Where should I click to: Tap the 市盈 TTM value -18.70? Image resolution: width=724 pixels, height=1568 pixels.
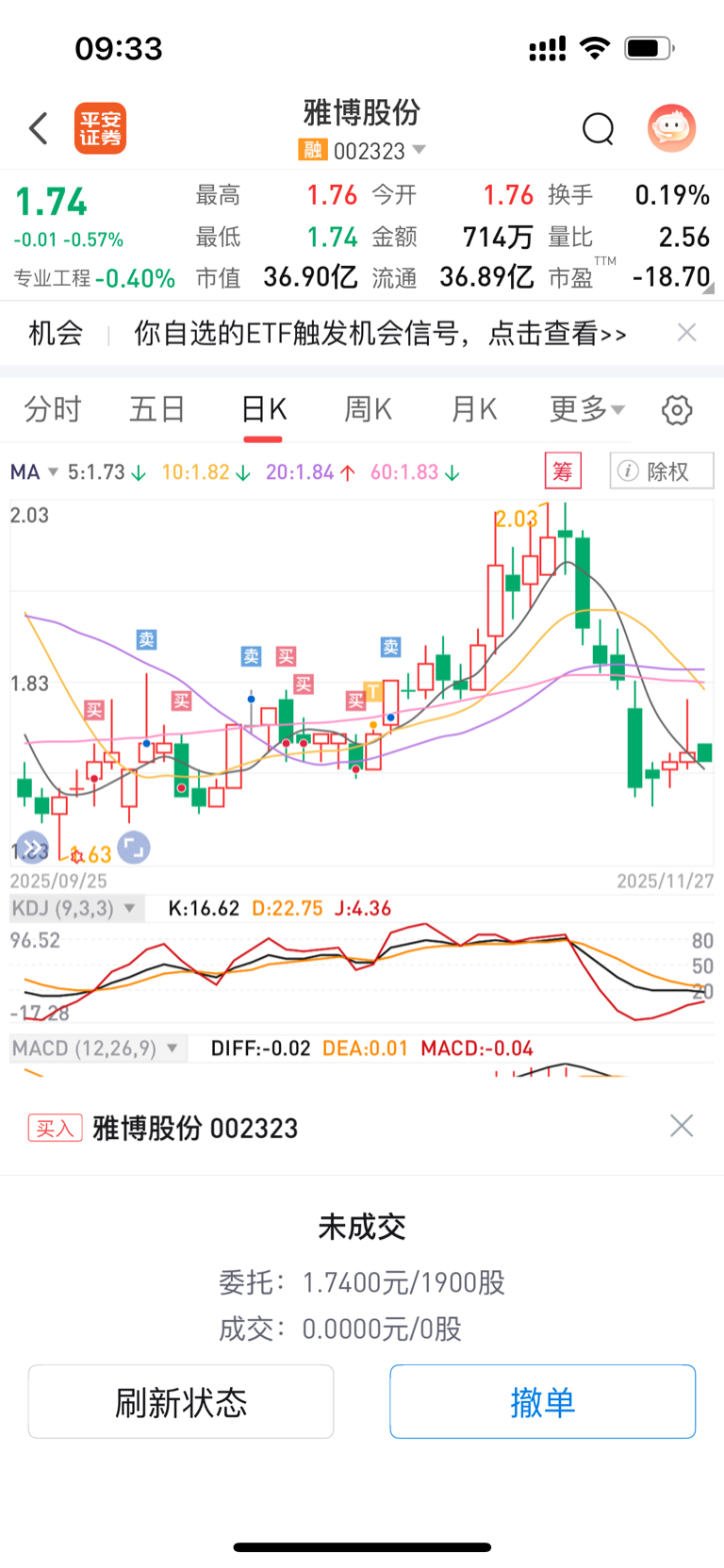click(671, 276)
